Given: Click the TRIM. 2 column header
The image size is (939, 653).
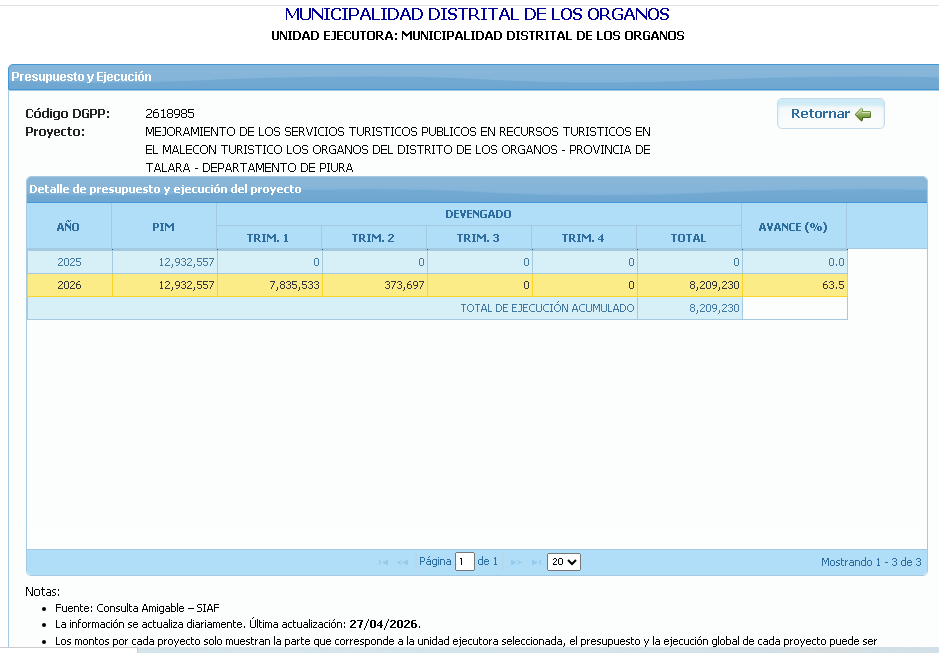Looking at the screenshot, I should (373, 238).
